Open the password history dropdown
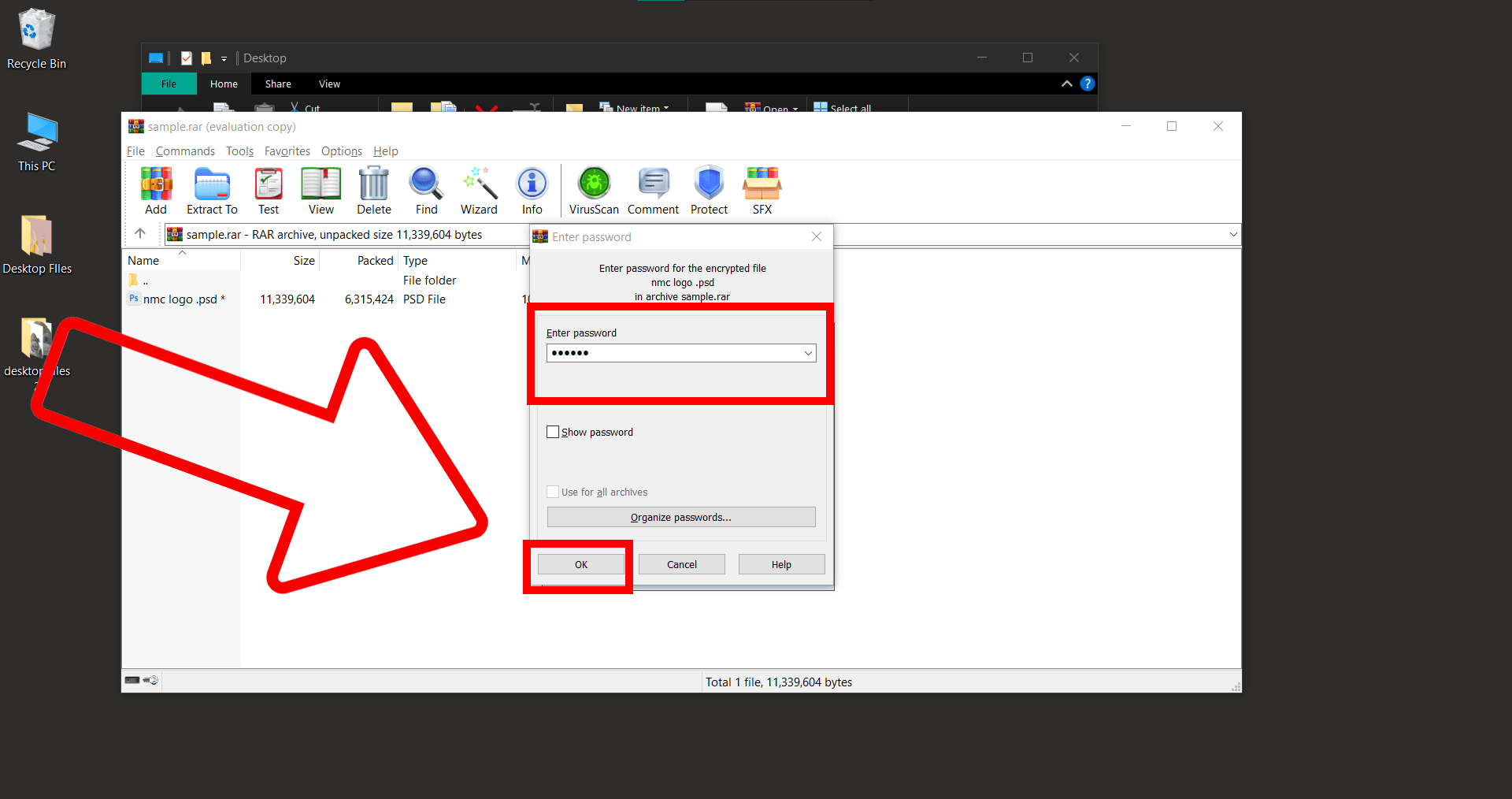This screenshot has height=799, width=1512. coord(808,353)
